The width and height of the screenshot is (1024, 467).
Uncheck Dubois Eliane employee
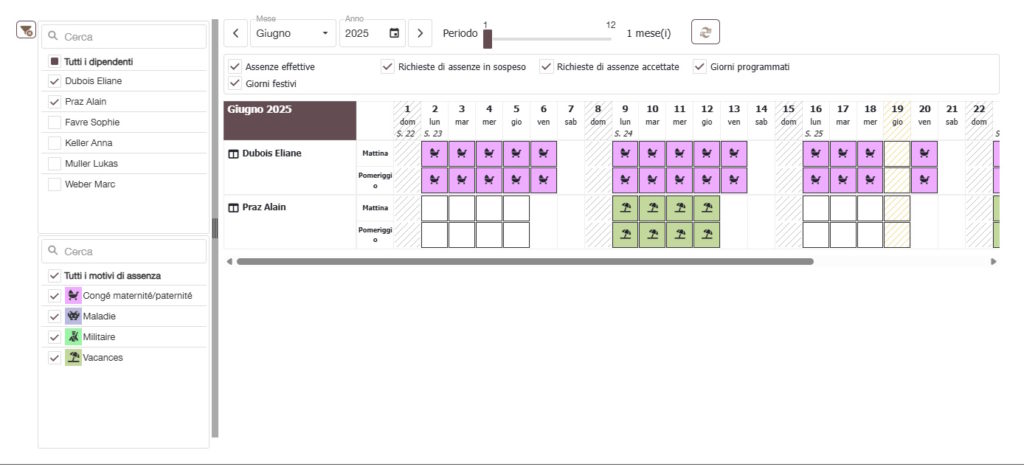(x=54, y=81)
